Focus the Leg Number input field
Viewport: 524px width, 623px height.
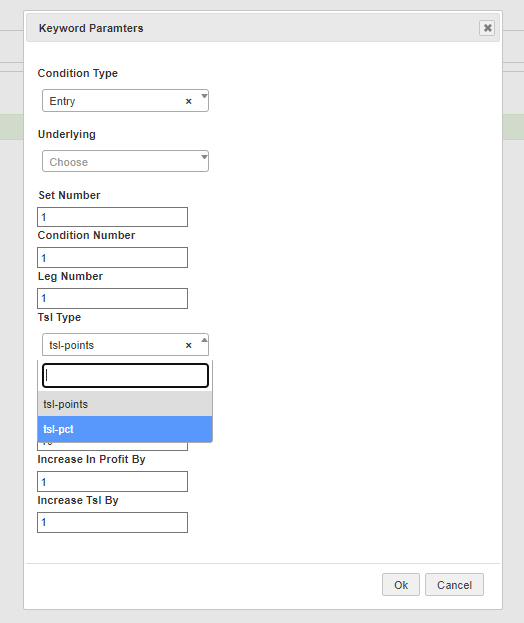[112, 298]
